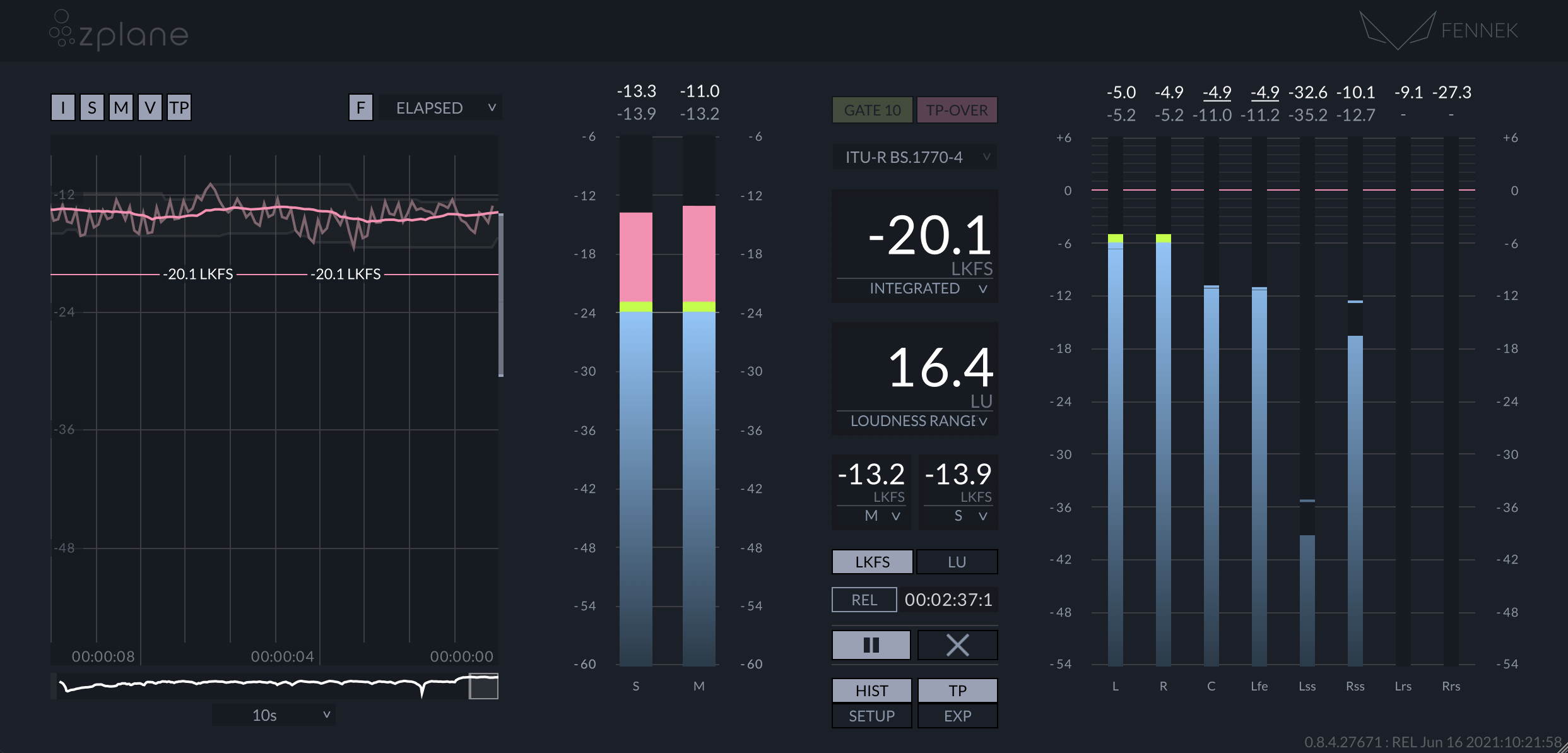Open the SETUP tab
The height and width of the screenshot is (753, 1568).
[x=871, y=716]
